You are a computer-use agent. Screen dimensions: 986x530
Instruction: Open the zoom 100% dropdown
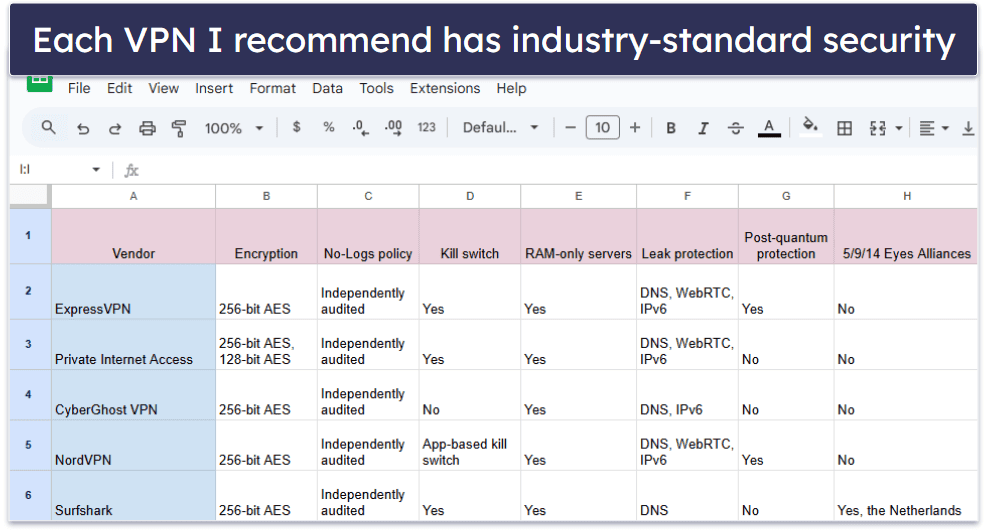coord(233,128)
